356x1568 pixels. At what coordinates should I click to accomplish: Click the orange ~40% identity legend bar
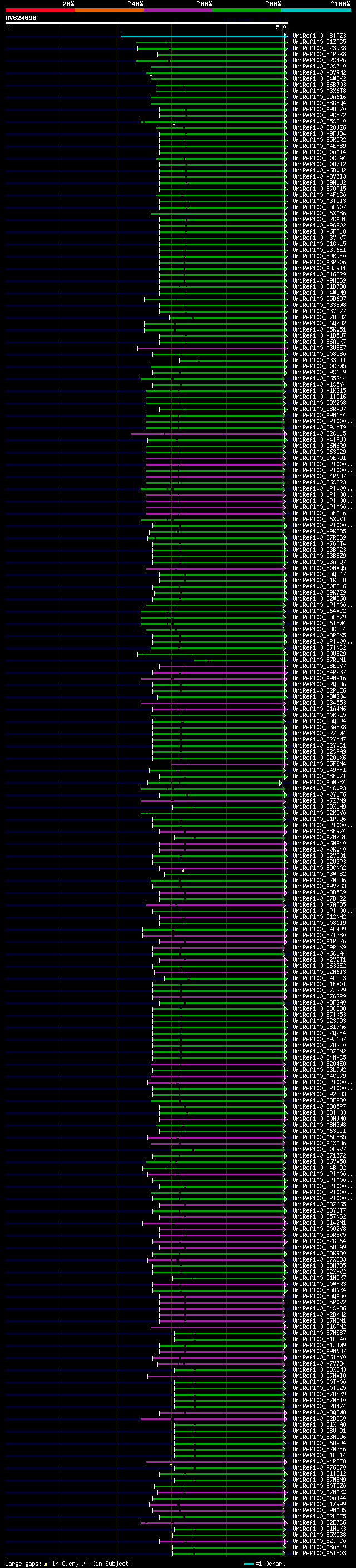109,10
